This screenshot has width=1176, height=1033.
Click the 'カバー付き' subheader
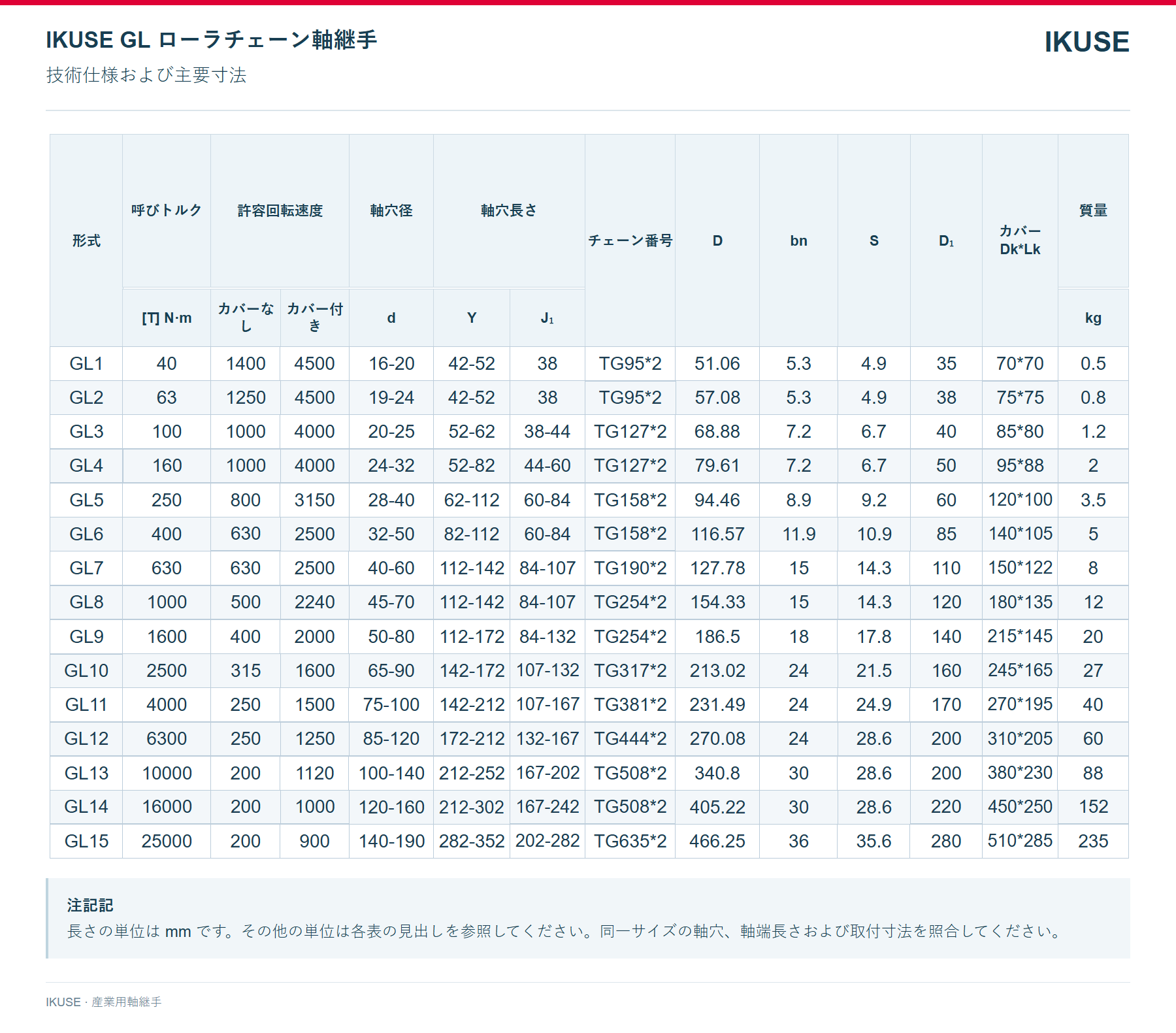click(315, 317)
